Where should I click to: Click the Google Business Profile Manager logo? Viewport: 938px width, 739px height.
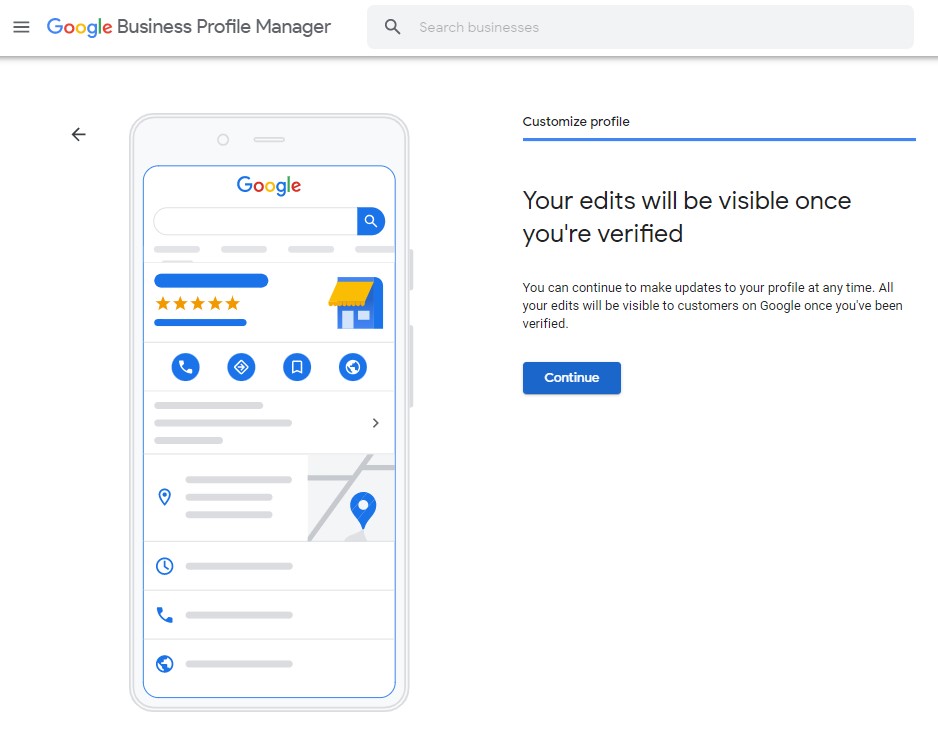tap(188, 27)
